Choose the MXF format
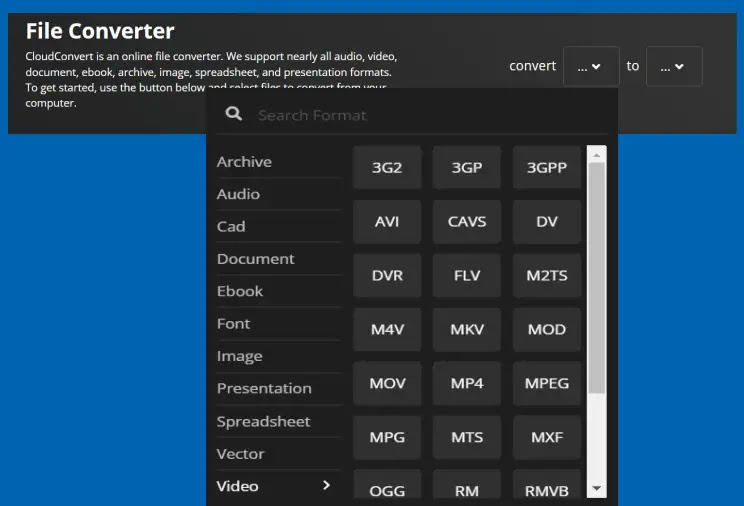Image resolution: width=744 pixels, height=506 pixels. pos(547,437)
